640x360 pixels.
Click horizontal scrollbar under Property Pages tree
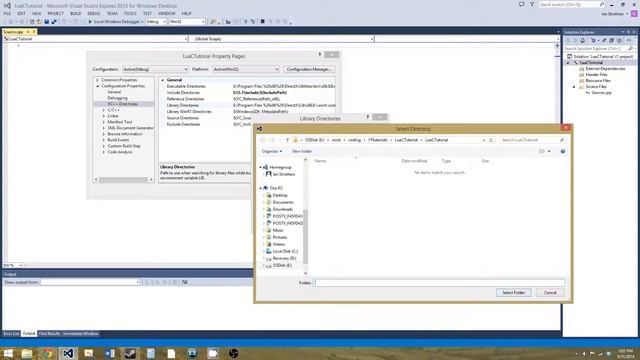coord(123,180)
